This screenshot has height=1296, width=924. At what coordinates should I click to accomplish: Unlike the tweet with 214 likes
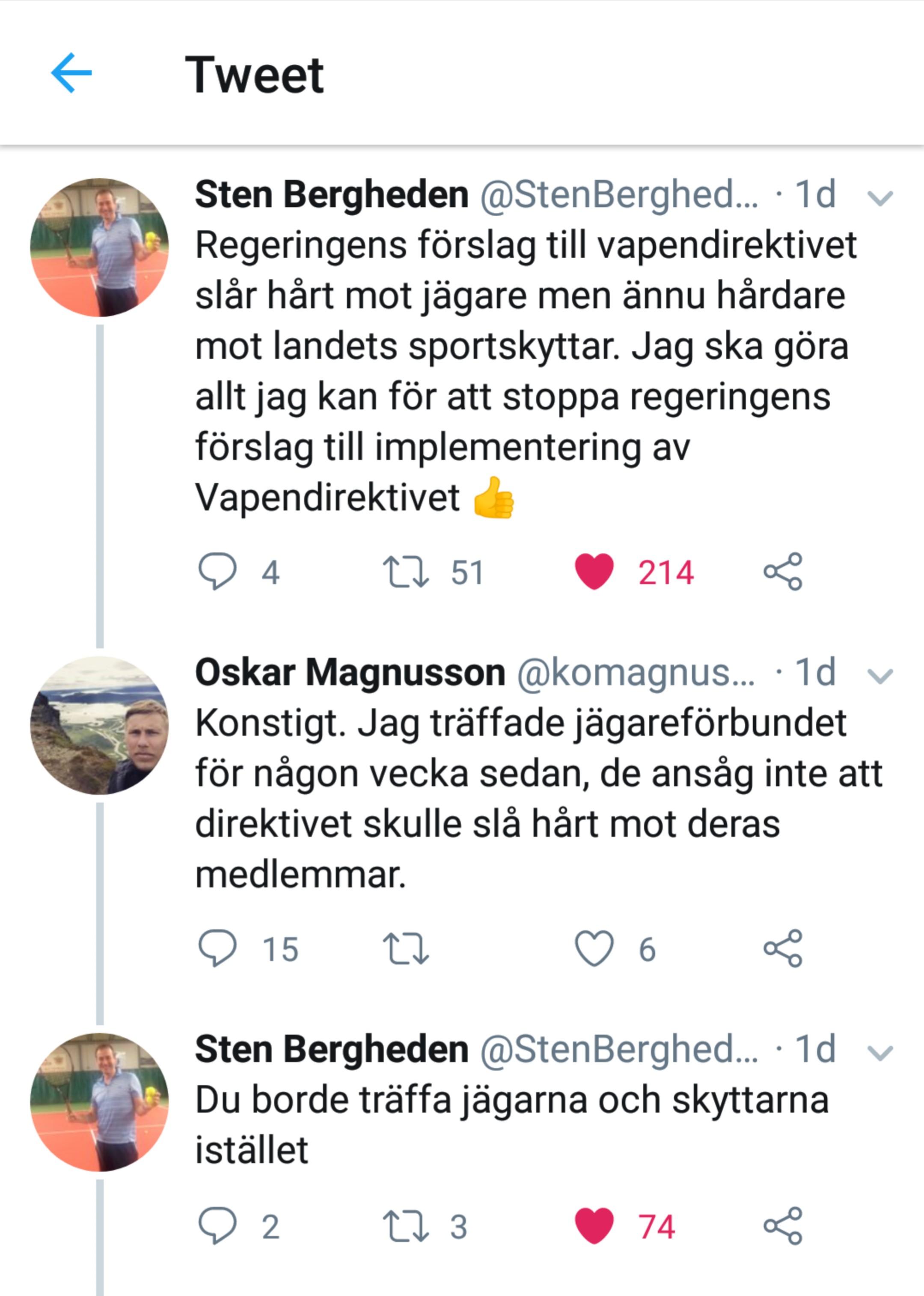(594, 571)
